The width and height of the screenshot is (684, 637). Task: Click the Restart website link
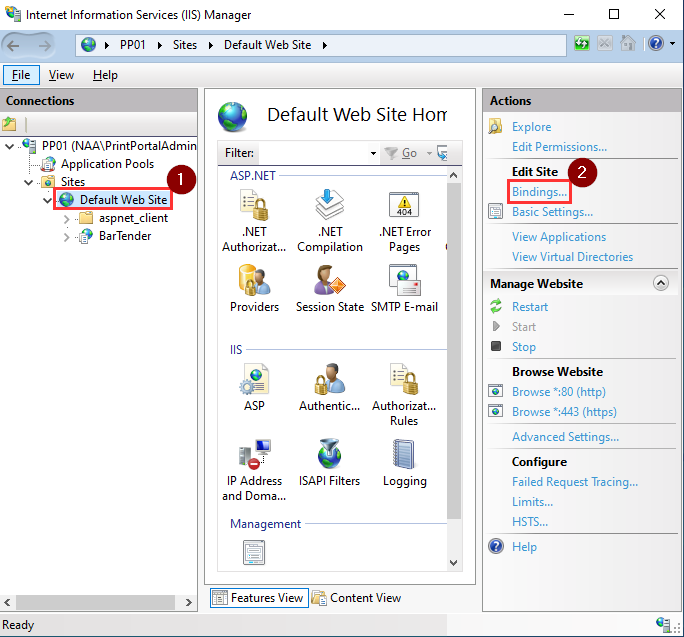[x=530, y=307]
